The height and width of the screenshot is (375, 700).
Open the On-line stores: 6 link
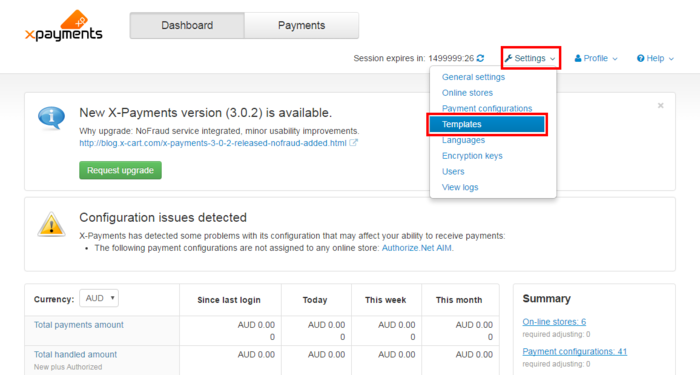[554, 321]
